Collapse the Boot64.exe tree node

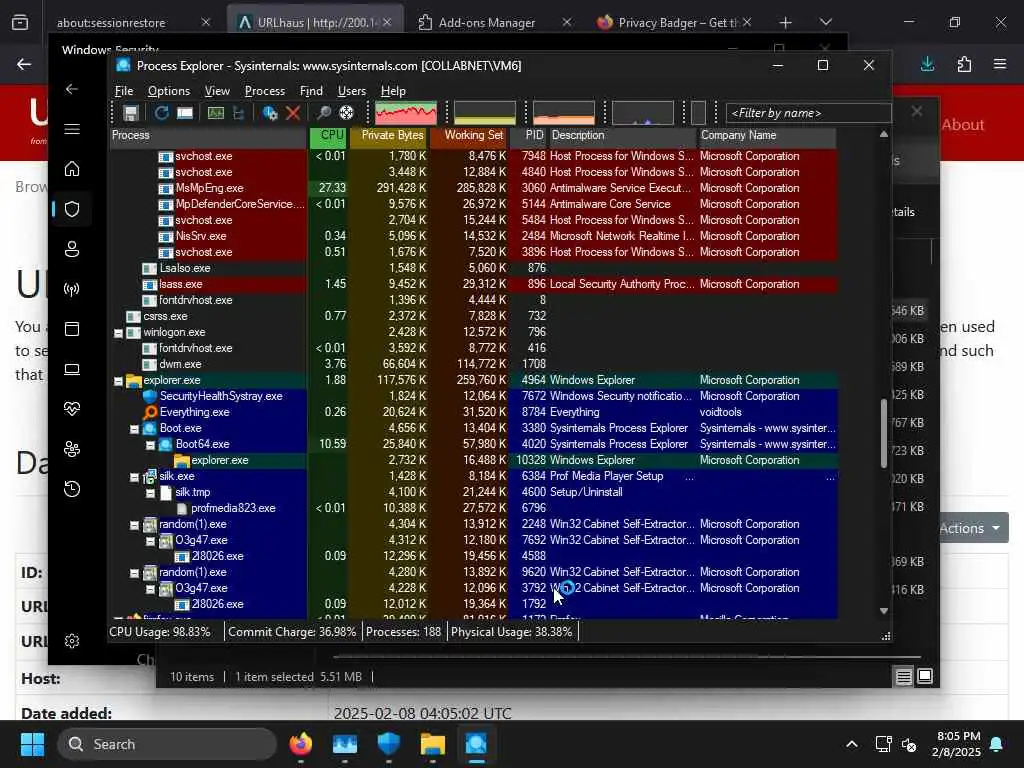click(150, 445)
